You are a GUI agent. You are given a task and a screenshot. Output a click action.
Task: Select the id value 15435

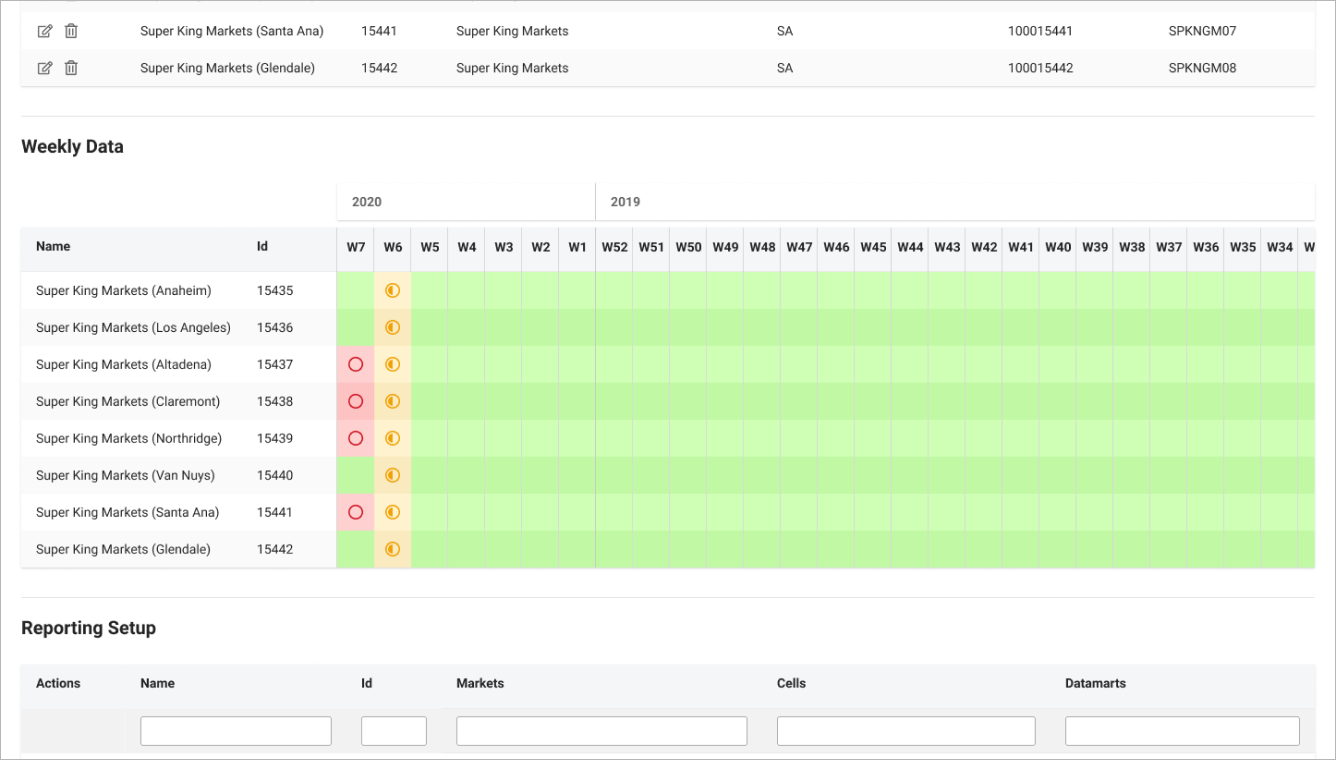point(275,291)
